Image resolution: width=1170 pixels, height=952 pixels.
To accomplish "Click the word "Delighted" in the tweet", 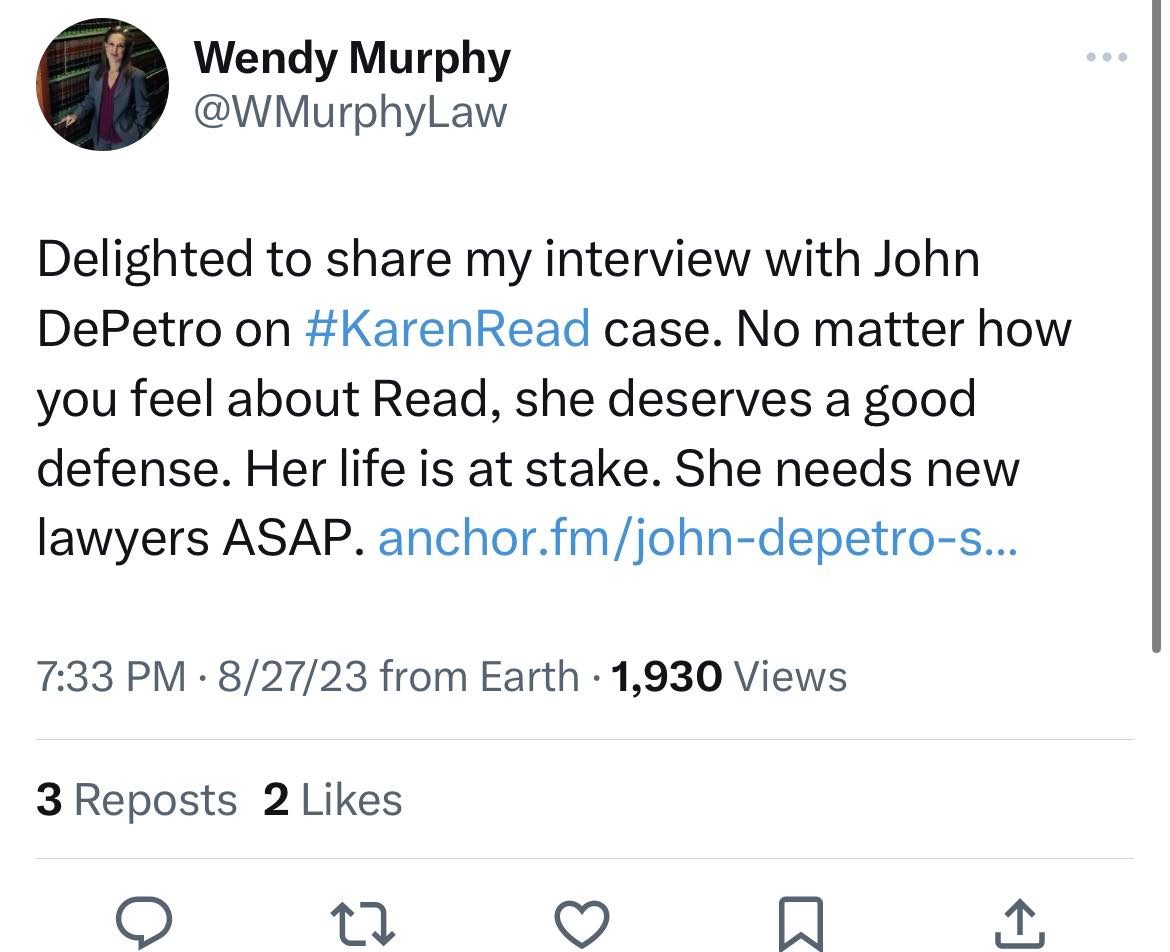I will [145, 259].
